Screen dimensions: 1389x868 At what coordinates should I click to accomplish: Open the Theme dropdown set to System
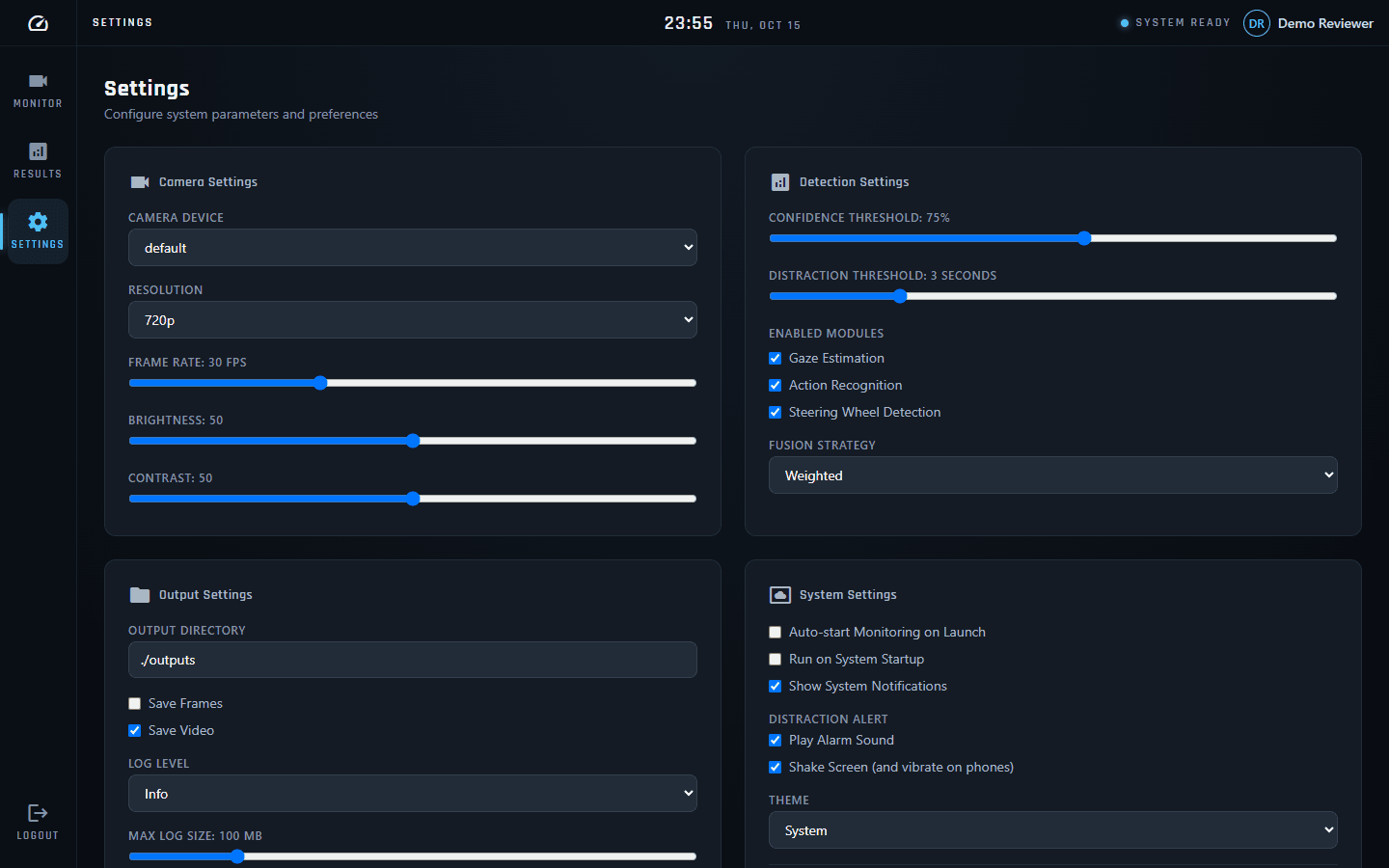(x=1053, y=830)
